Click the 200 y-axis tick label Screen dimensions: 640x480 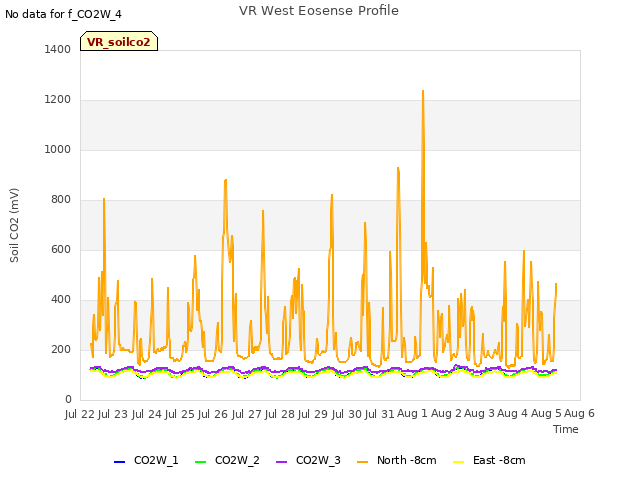[x=61, y=349]
